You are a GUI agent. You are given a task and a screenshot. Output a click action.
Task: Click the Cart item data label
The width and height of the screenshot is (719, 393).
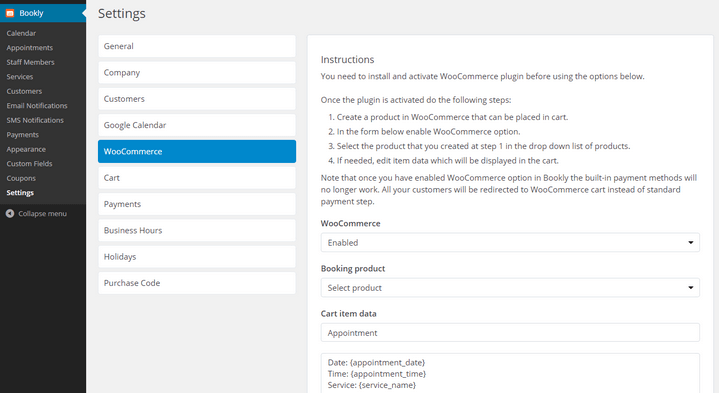point(348,314)
